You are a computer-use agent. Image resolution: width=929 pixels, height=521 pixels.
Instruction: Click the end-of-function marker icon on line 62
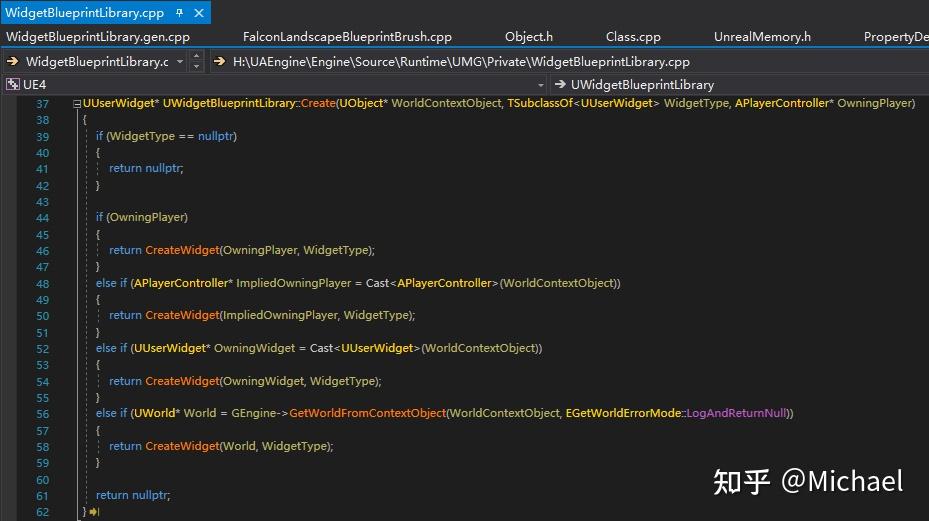pyautogui.click(x=94, y=512)
